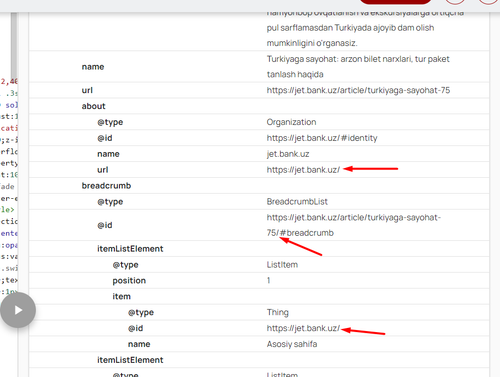The height and width of the screenshot is (377, 500).
Task: Click the 'jet.bank.uz' name value
Action: pyautogui.click(x=288, y=154)
